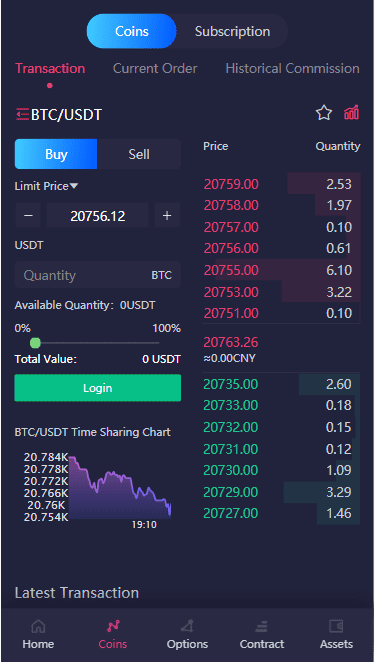Open Contract from bottom navigation
This screenshot has width=375, height=662.
coord(262,635)
